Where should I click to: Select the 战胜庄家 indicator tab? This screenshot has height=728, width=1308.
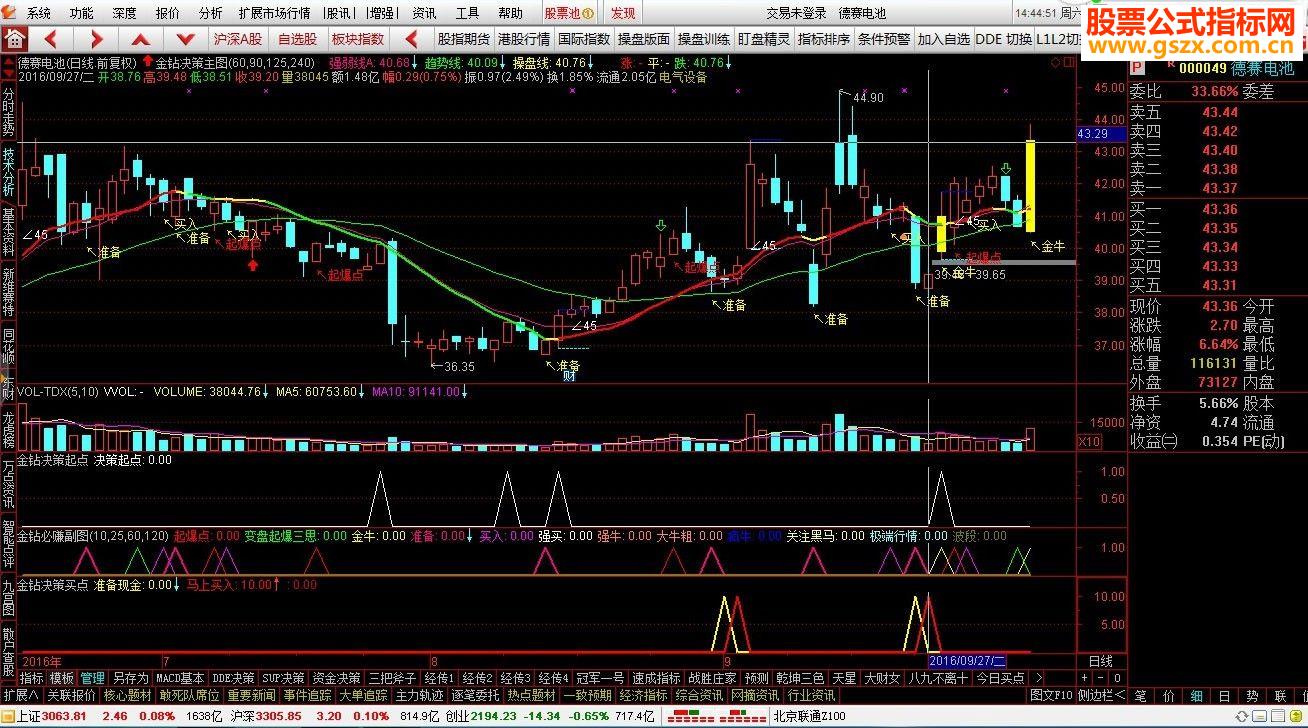pyautogui.click(x=712, y=678)
